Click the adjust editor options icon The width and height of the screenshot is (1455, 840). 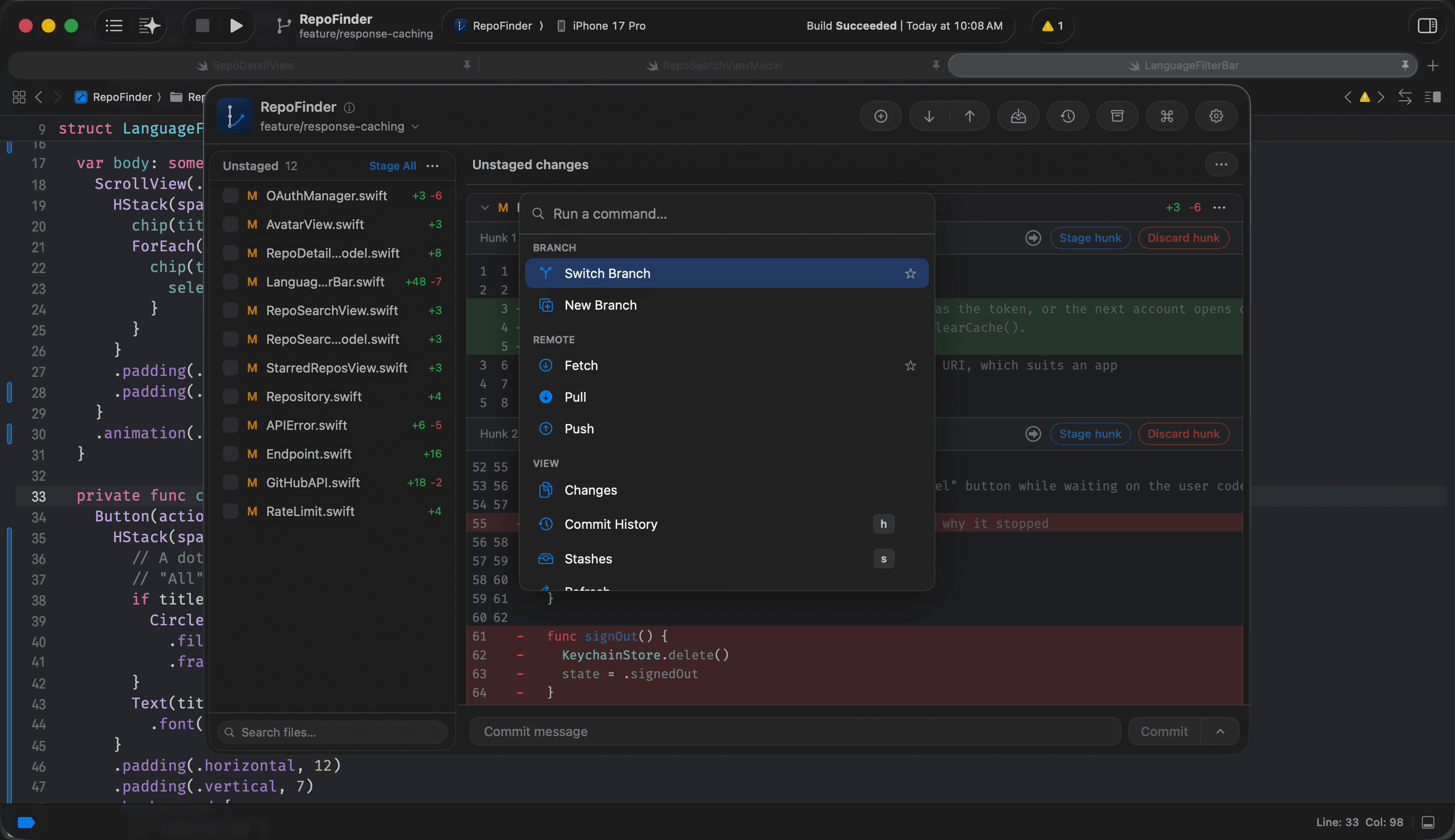[x=1433, y=97]
